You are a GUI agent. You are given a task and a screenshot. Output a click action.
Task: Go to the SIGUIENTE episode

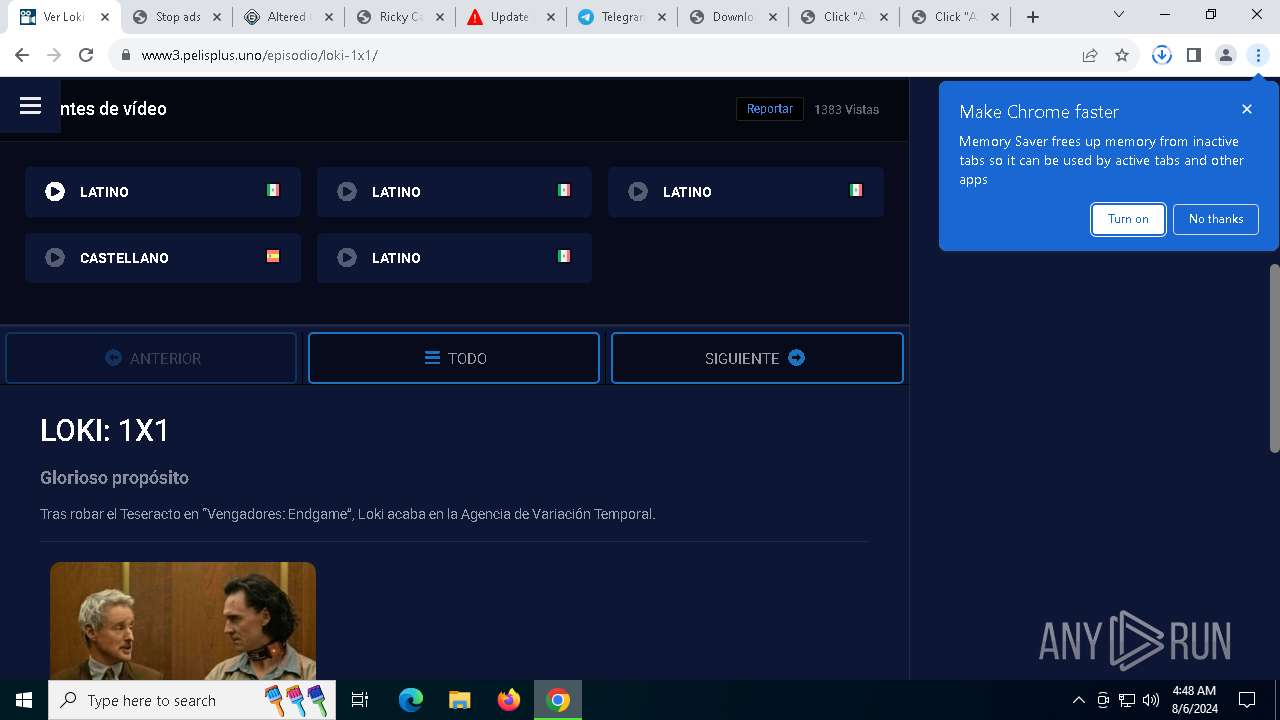coord(757,358)
